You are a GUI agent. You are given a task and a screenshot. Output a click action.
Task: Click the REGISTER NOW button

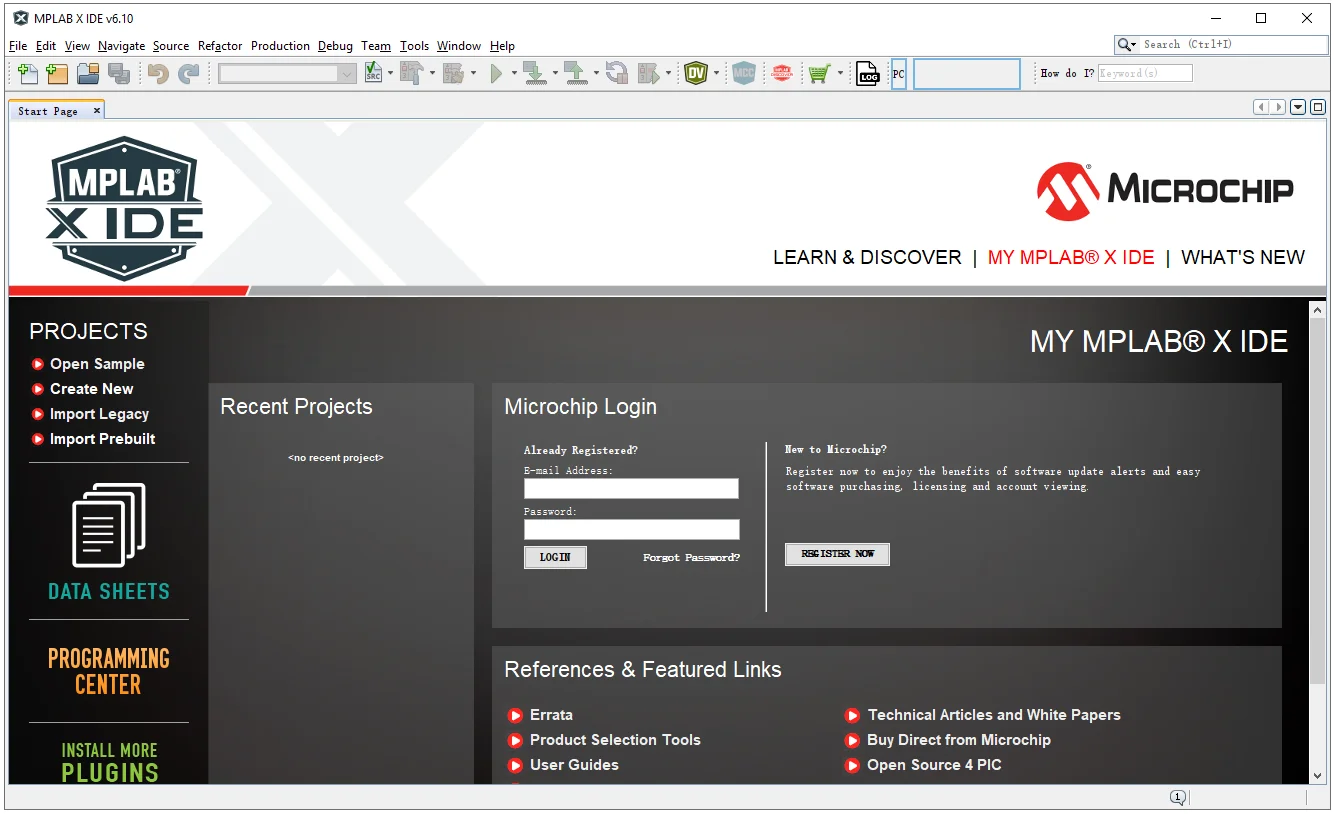[x=837, y=554]
